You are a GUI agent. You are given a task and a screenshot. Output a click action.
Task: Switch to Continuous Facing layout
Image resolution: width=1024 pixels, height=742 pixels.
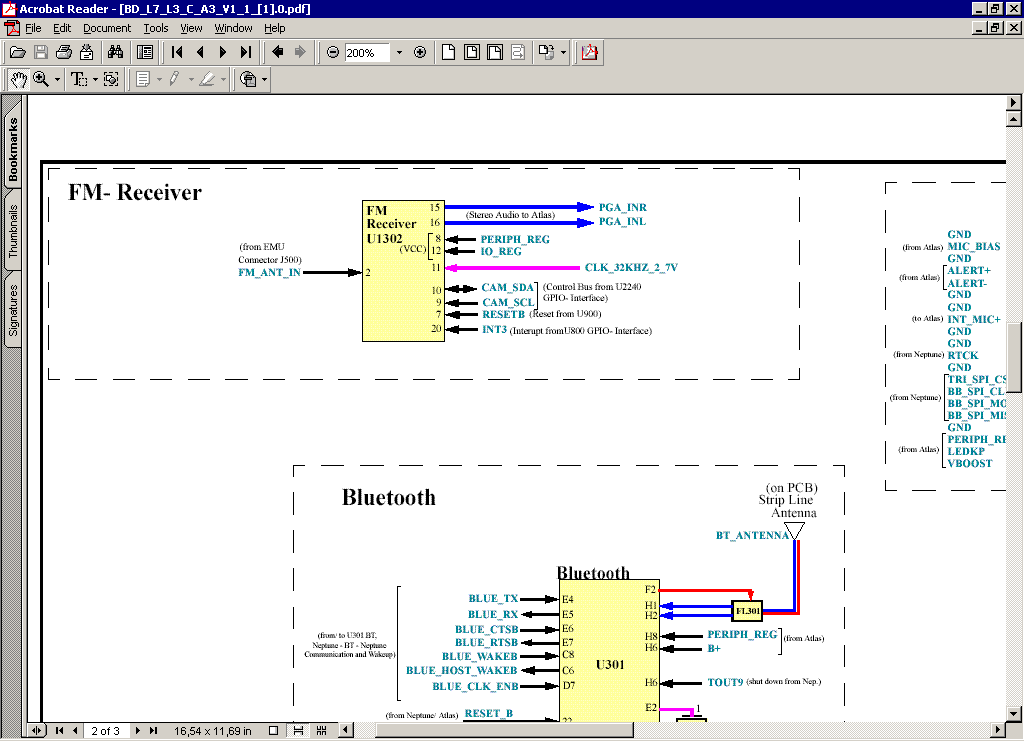coord(321,730)
